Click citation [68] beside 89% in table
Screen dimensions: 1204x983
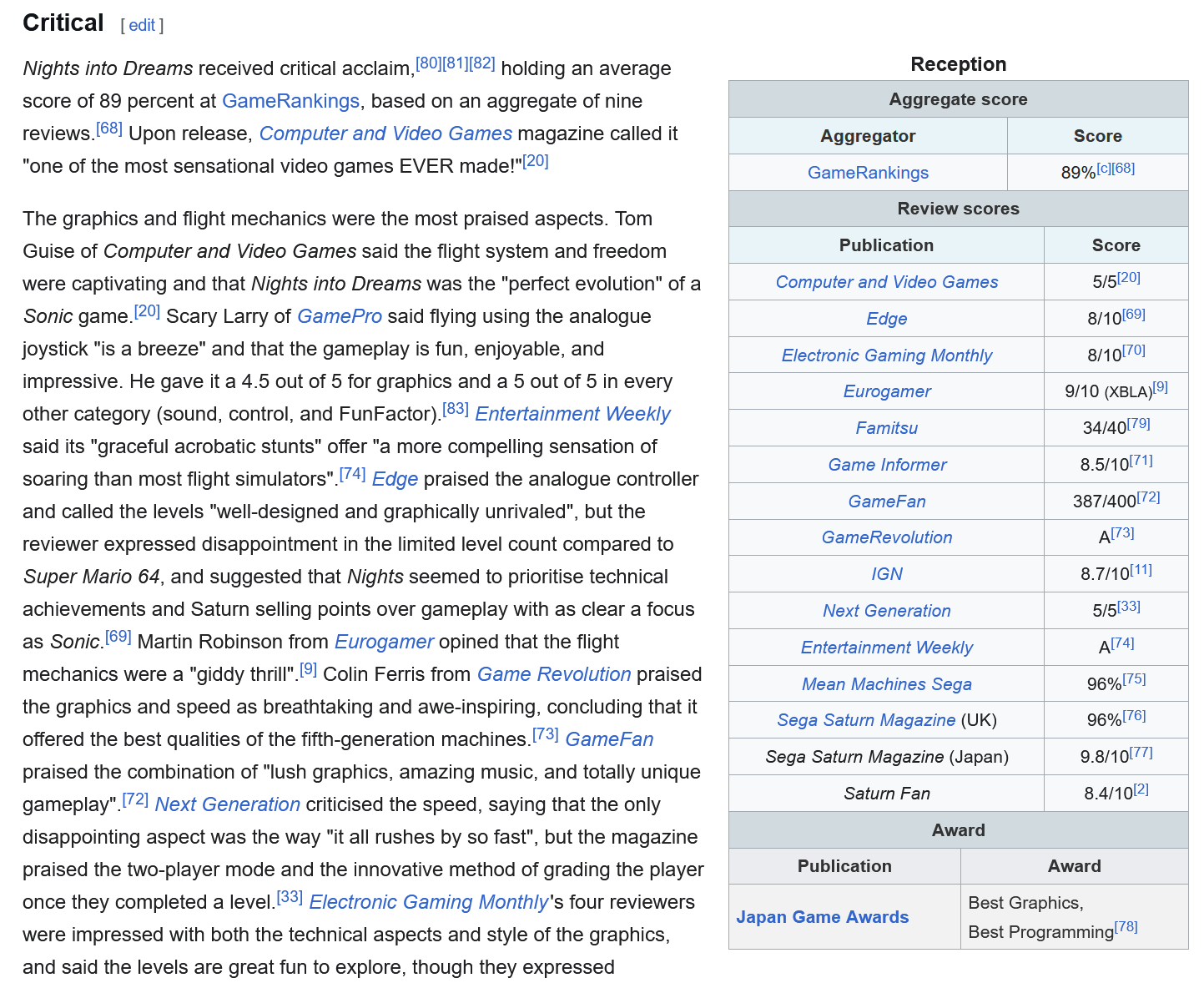coord(1123,169)
